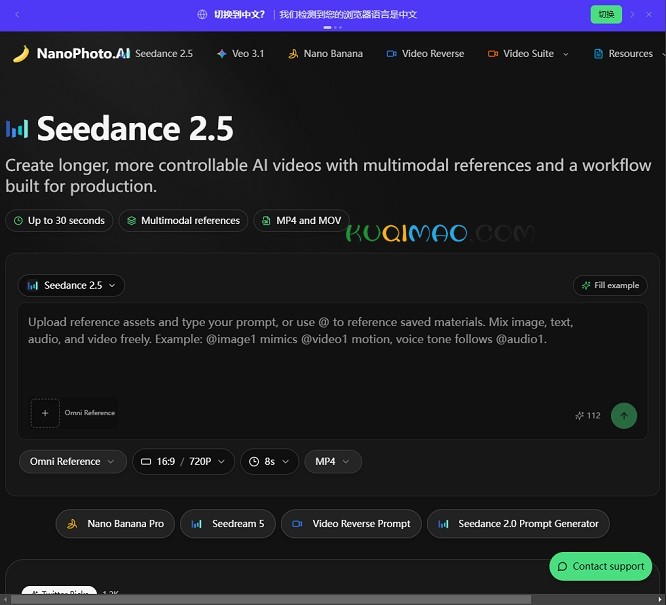Open Seedream 5 shortcut
The image size is (666, 605).
tap(228, 523)
